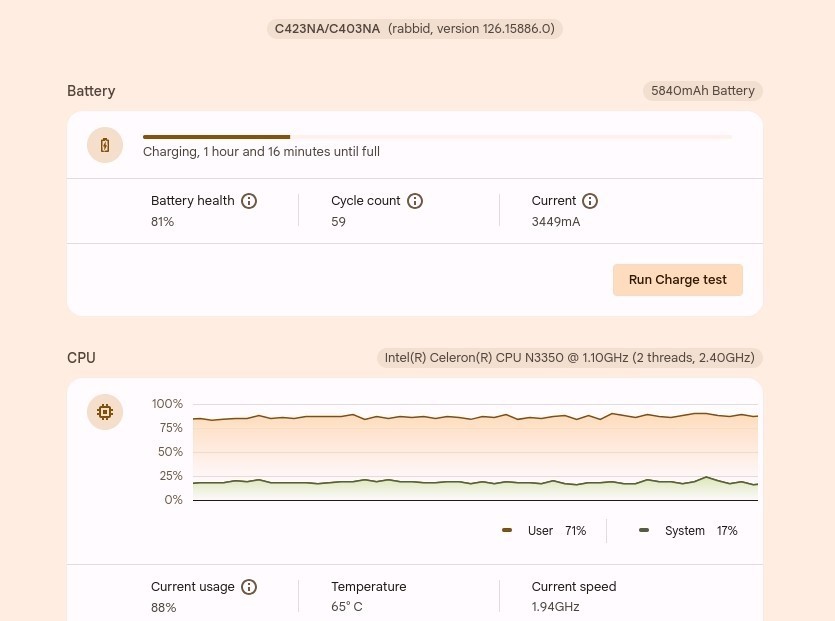The height and width of the screenshot is (621, 835).
Task: Run the Charge test
Action: pos(677,280)
